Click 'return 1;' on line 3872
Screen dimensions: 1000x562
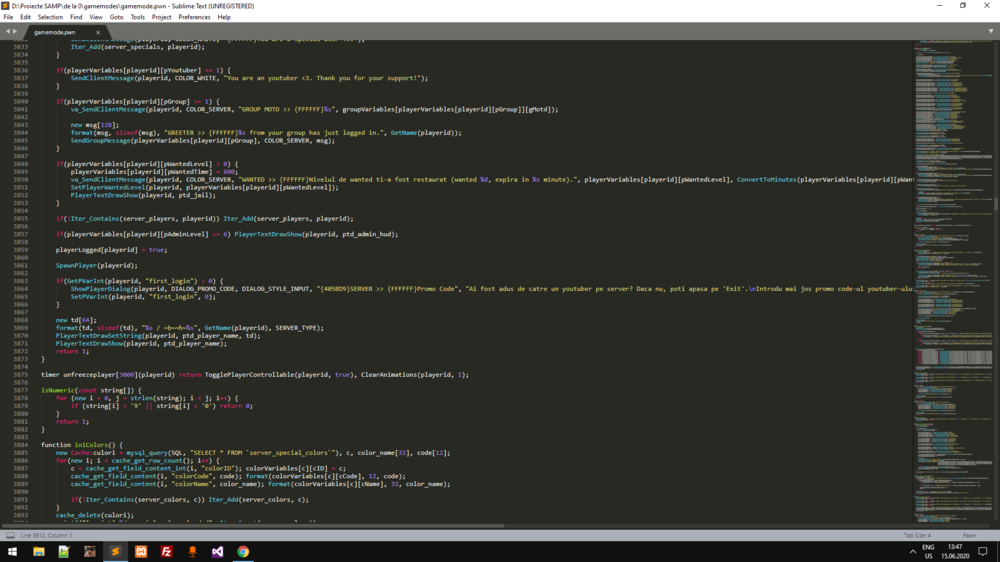coord(72,351)
